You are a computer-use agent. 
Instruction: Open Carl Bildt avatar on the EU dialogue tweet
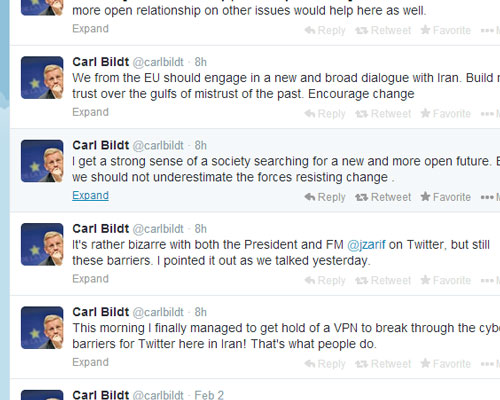tap(42, 77)
